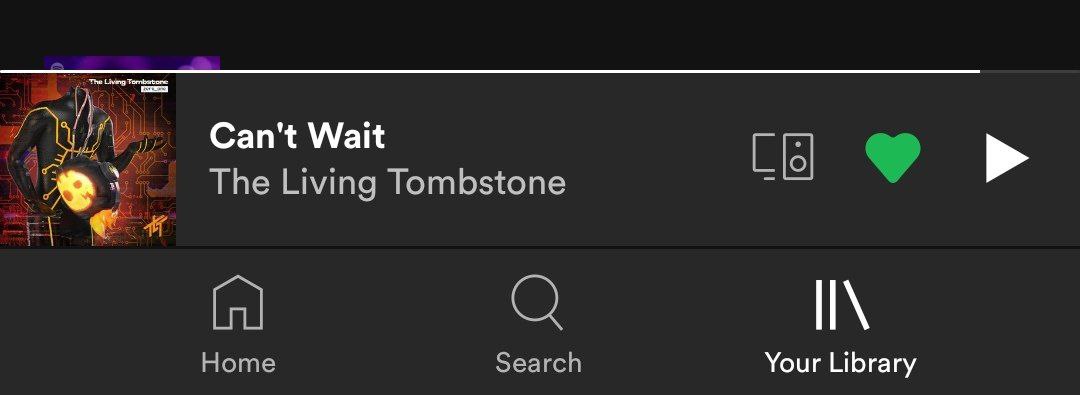Open the partially visible purple playlist thumbnail
Screen dimensions: 1080x395
[x=132, y=63]
